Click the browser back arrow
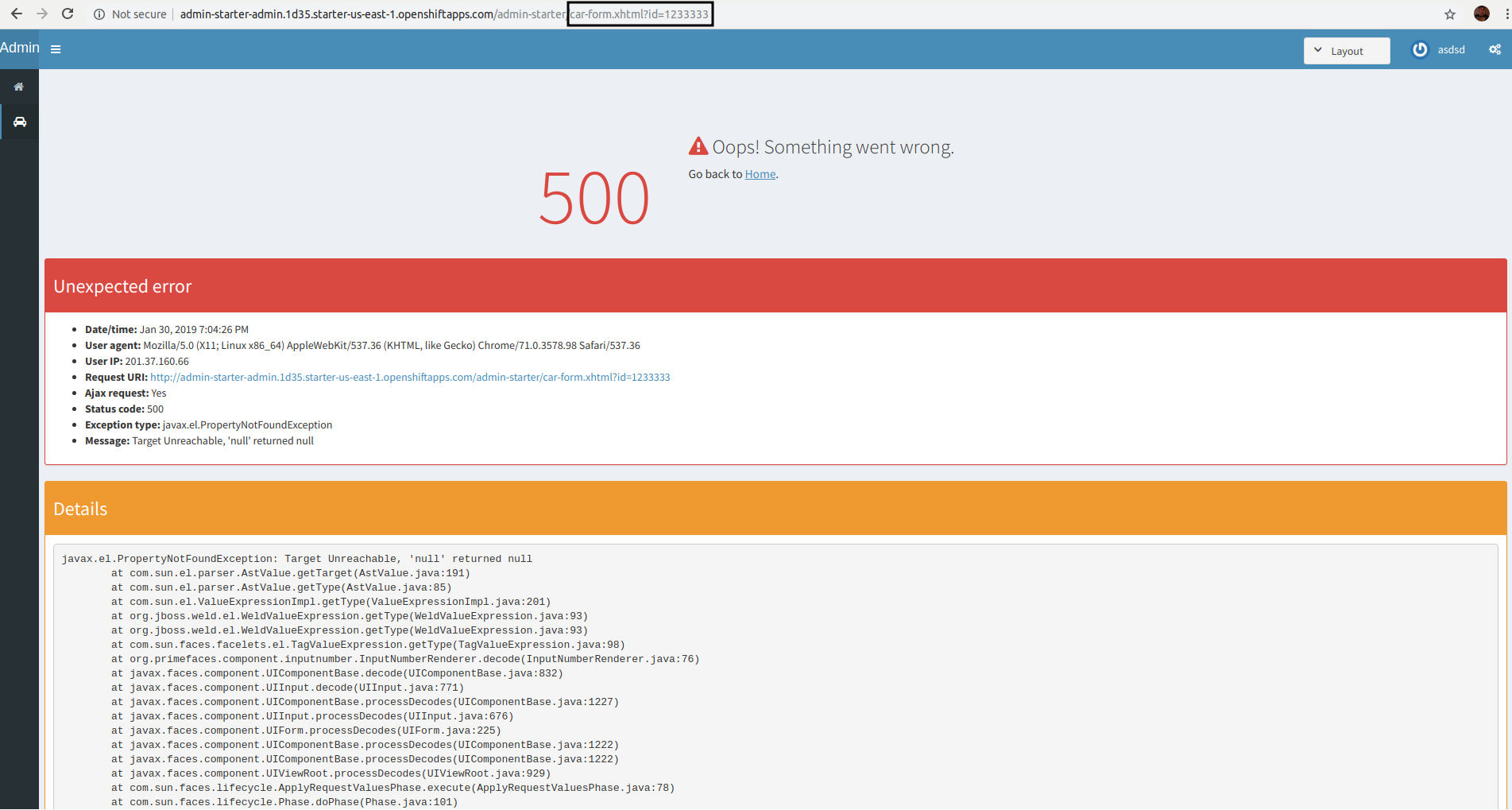This screenshot has width=1512, height=810. pyautogui.click(x=16, y=14)
